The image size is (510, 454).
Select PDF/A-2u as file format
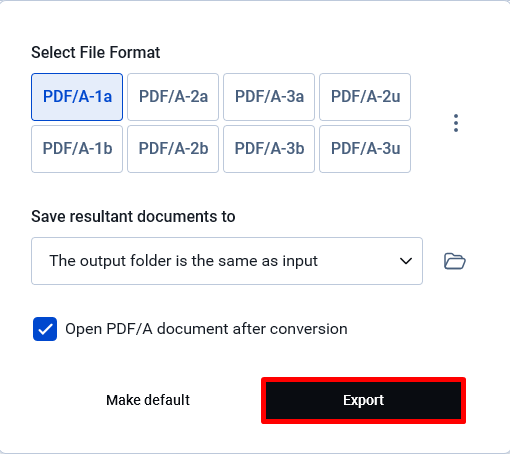(365, 97)
